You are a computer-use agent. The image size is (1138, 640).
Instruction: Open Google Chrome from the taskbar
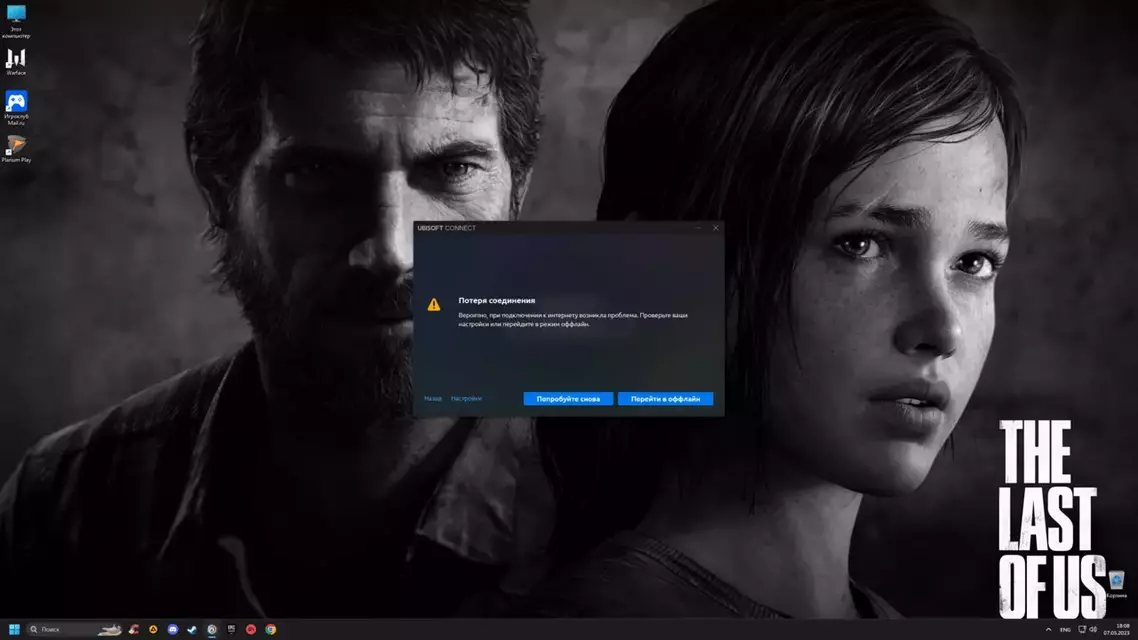pyautogui.click(x=271, y=629)
